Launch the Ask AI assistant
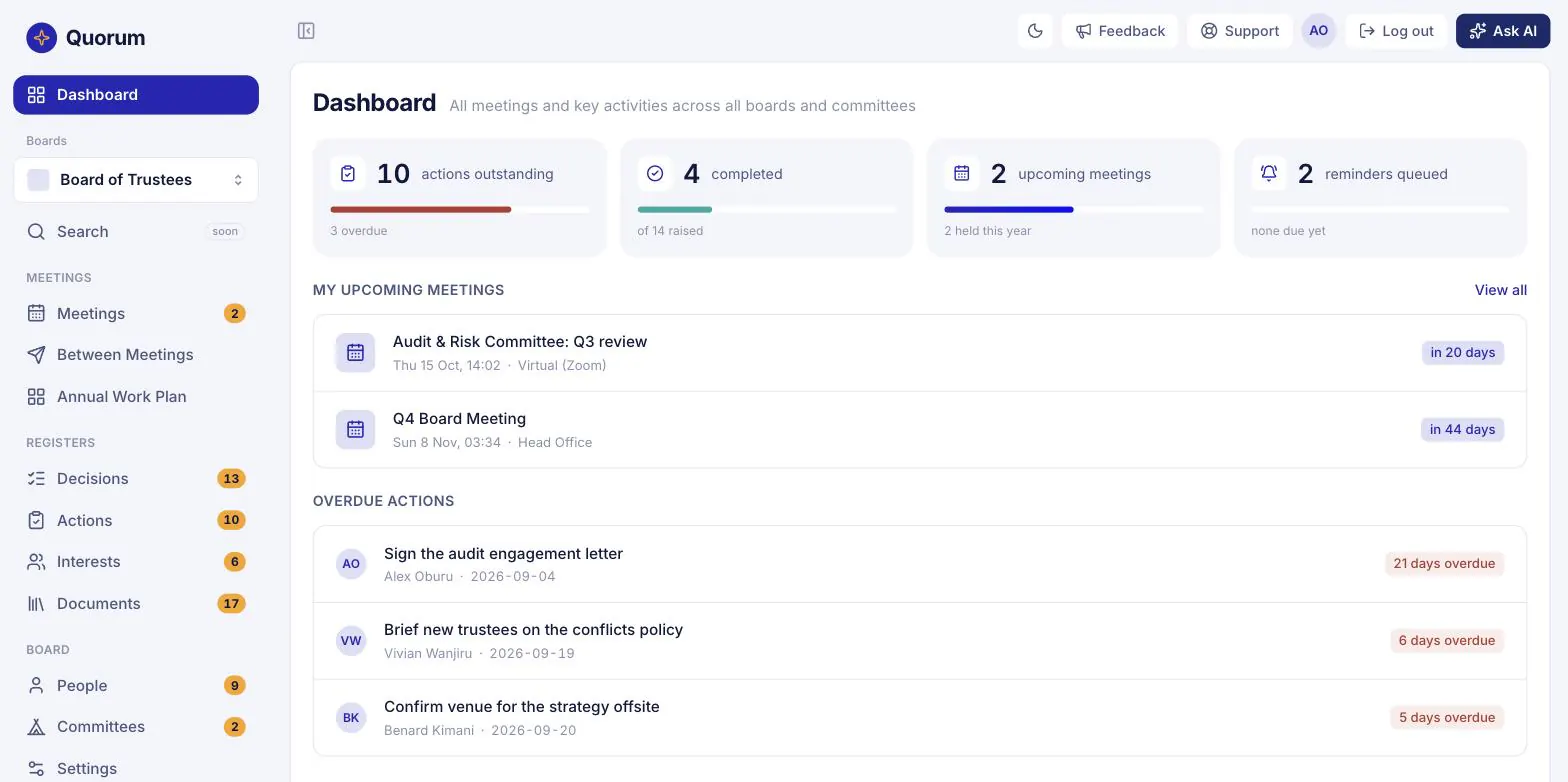Viewport: 1568px width, 782px height. [x=1503, y=31]
